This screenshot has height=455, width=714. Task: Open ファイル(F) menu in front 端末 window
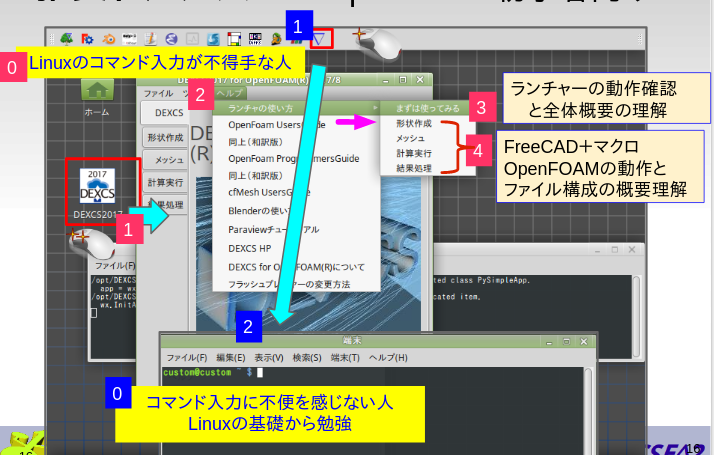pyautogui.click(x=187, y=358)
